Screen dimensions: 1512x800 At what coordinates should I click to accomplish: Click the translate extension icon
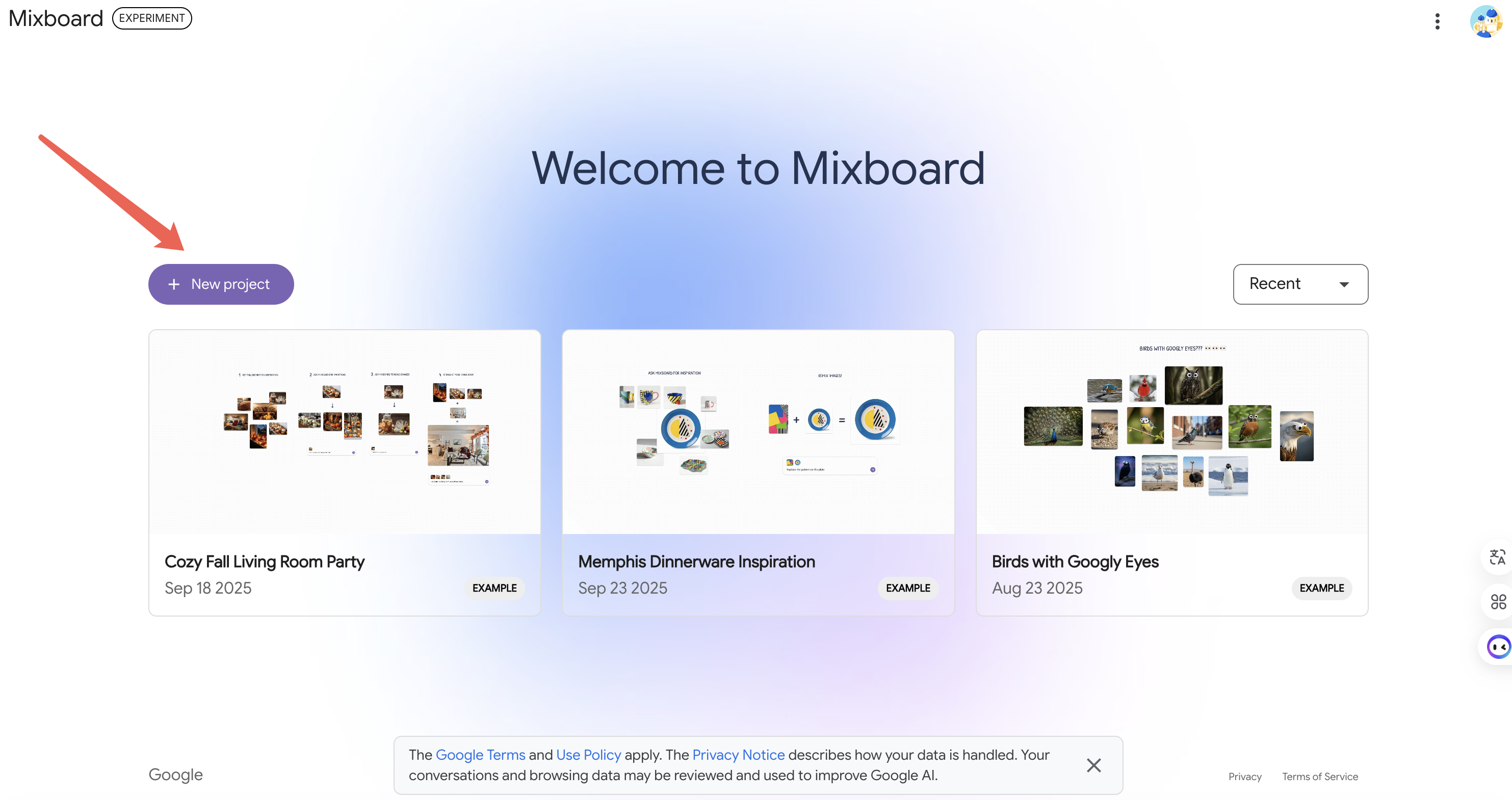[x=1497, y=556]
